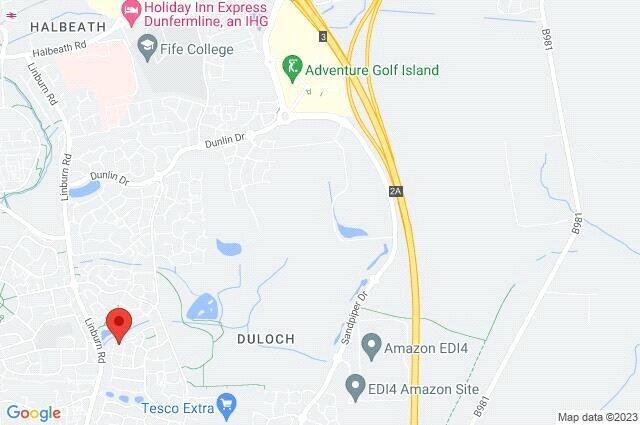Click the HALBEATH area label
The image size is (640, 425).
click(68, 27)
